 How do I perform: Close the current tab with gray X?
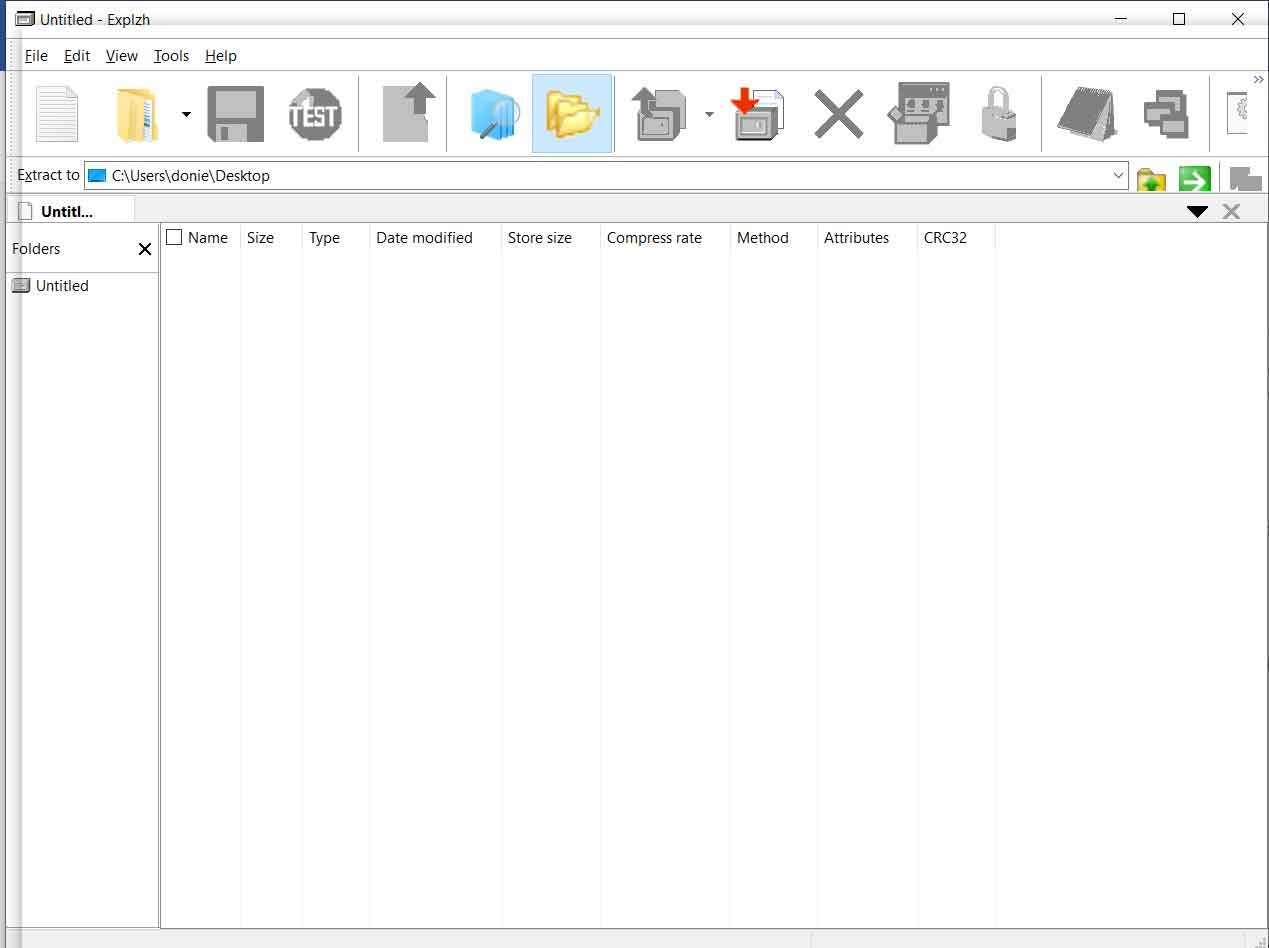point(1231,211)
